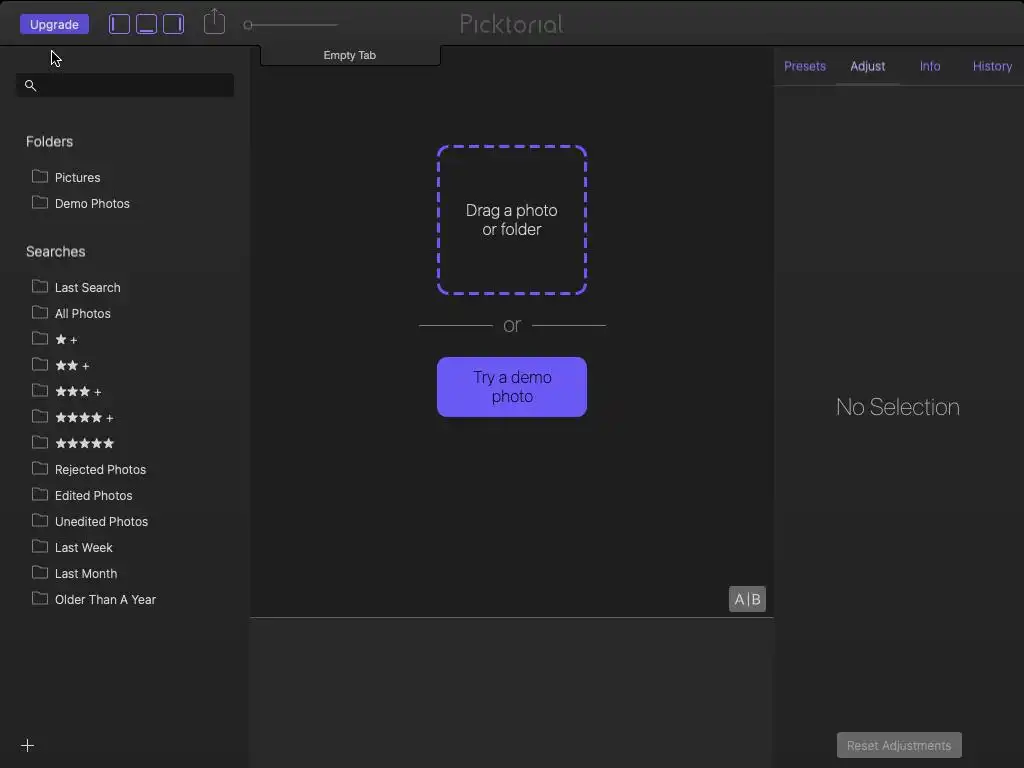
Task: Select the five stars filter
Action: pyautogui.click(x=85, y=443)
